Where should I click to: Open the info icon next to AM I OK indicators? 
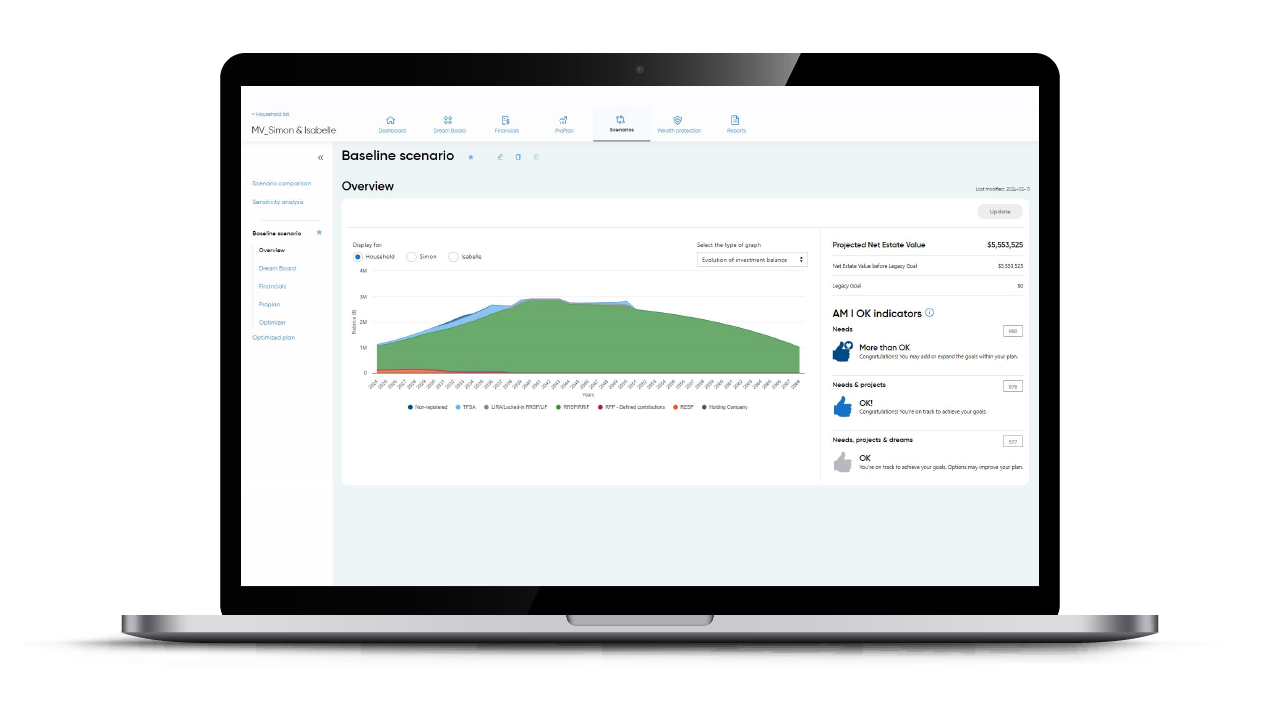930,313
